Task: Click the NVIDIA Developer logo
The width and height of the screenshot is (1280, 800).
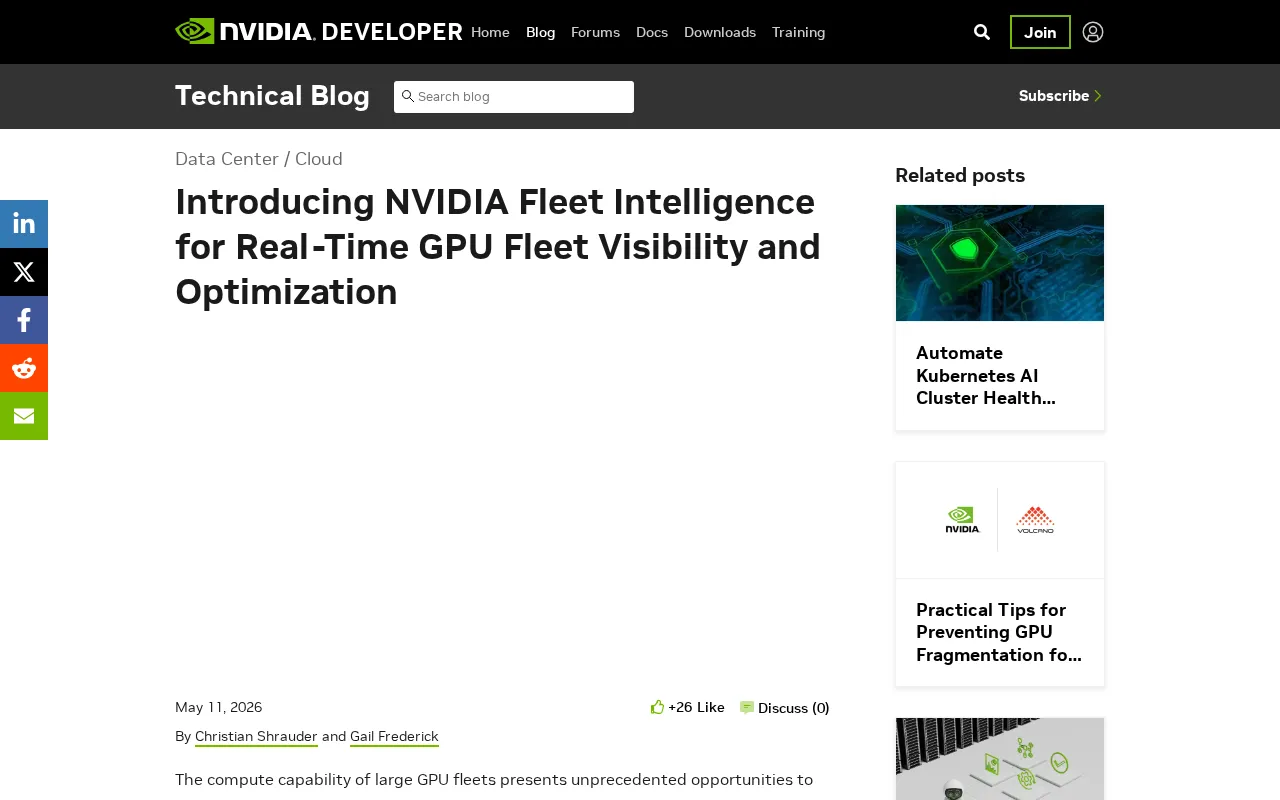Action: click(x=318, y=32)
